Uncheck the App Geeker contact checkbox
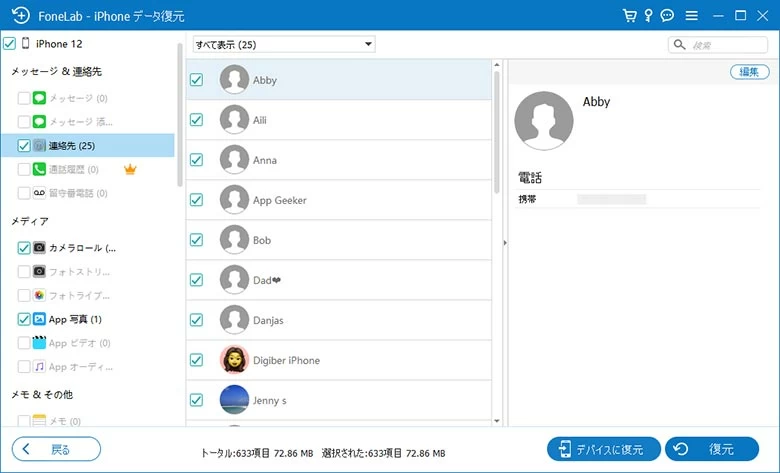Image resolution: width=780 pixels, height=473 pixels. 196,200
